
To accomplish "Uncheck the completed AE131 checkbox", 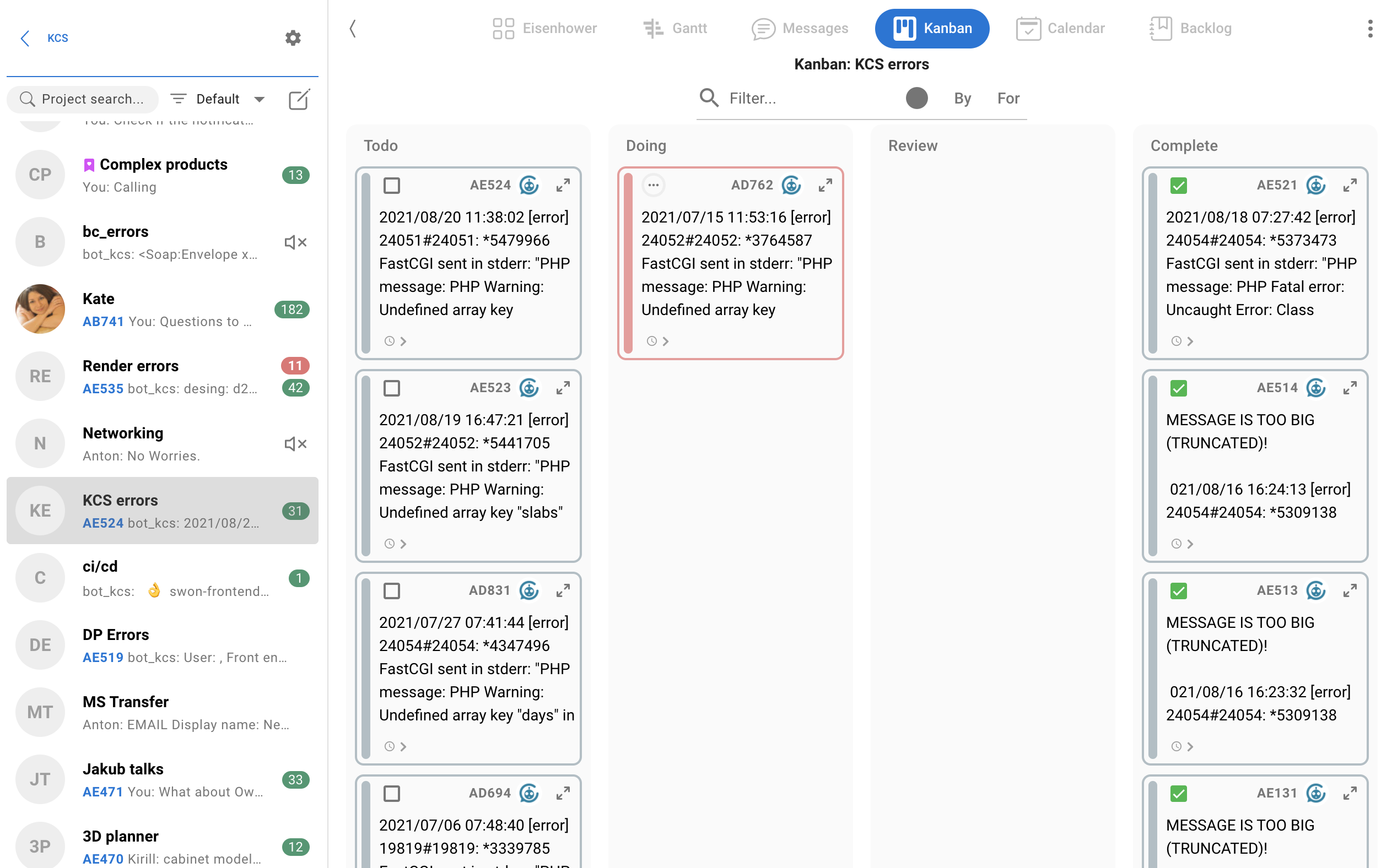I will coord(1178,793).
